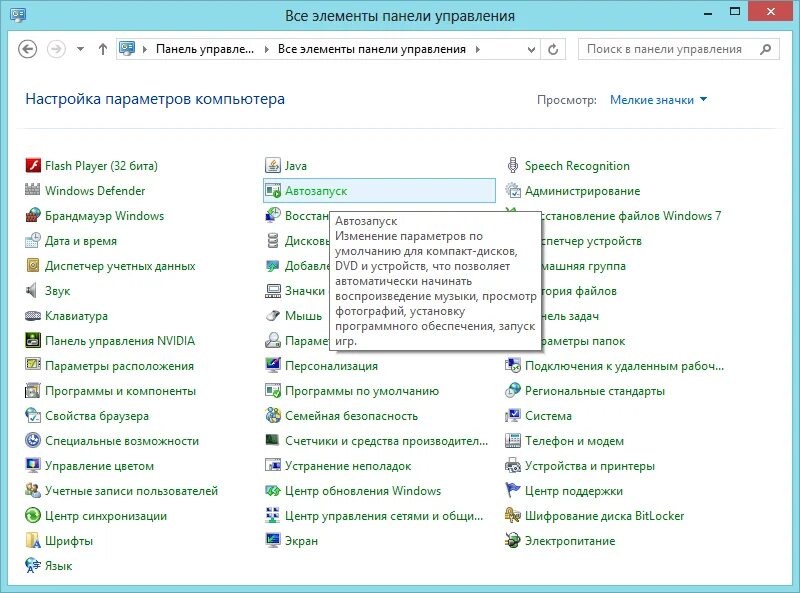Open Подключения к удаленным рабоч... link
The image size is (800, 593).
click(x=624, y=366)
